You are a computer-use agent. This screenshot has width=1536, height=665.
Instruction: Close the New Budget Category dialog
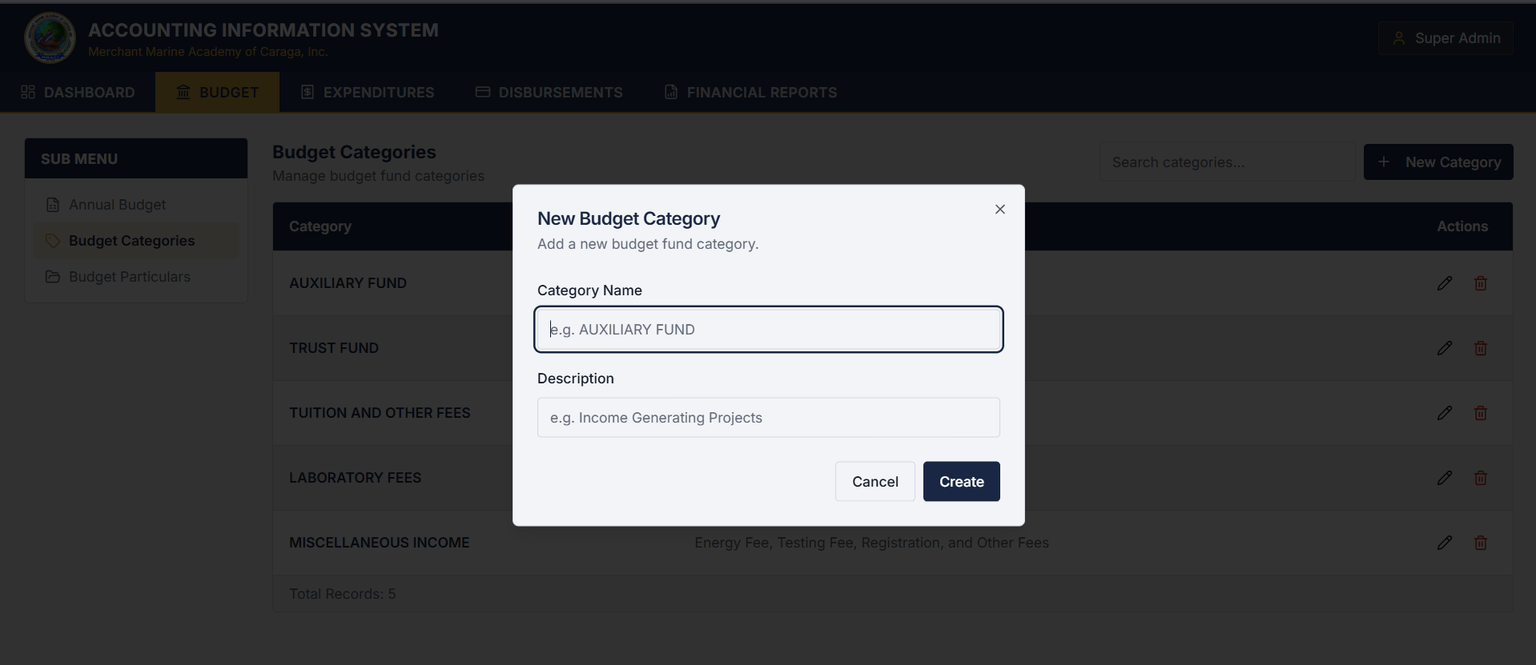[x=999, y=209]
